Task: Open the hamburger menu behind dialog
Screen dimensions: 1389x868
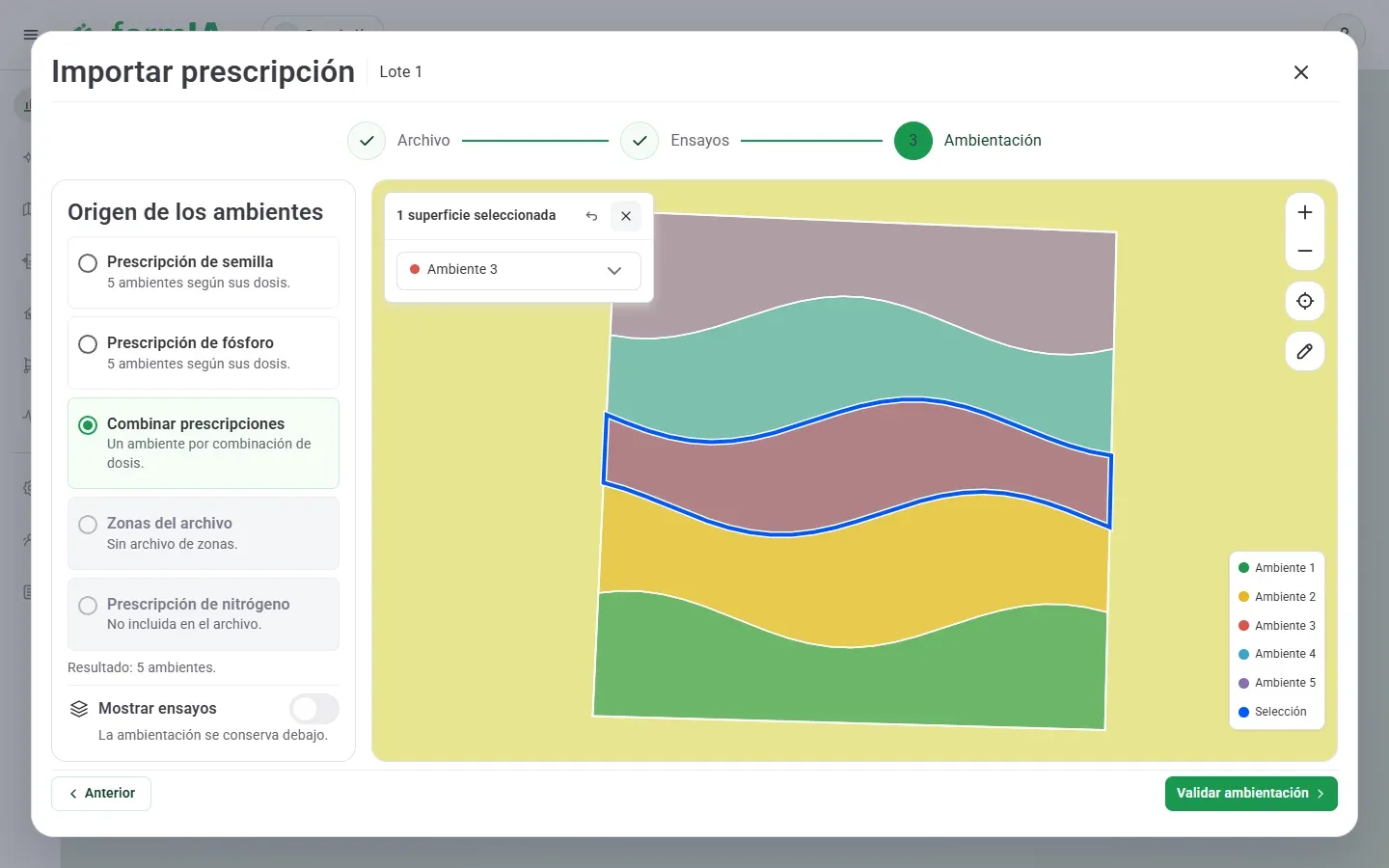Action: click(30, 35)
